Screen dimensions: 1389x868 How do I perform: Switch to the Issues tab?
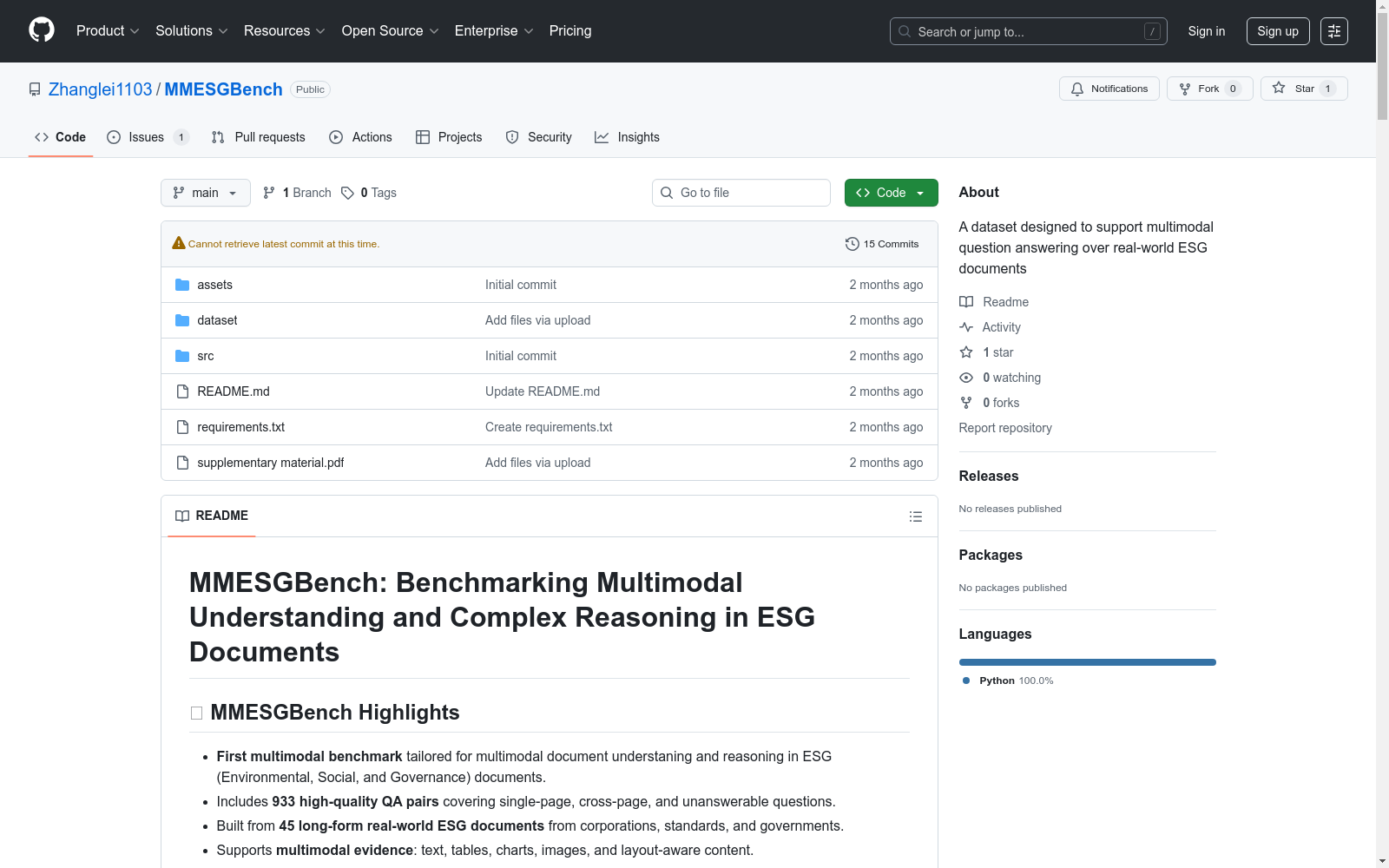click(x=148, y=137)
